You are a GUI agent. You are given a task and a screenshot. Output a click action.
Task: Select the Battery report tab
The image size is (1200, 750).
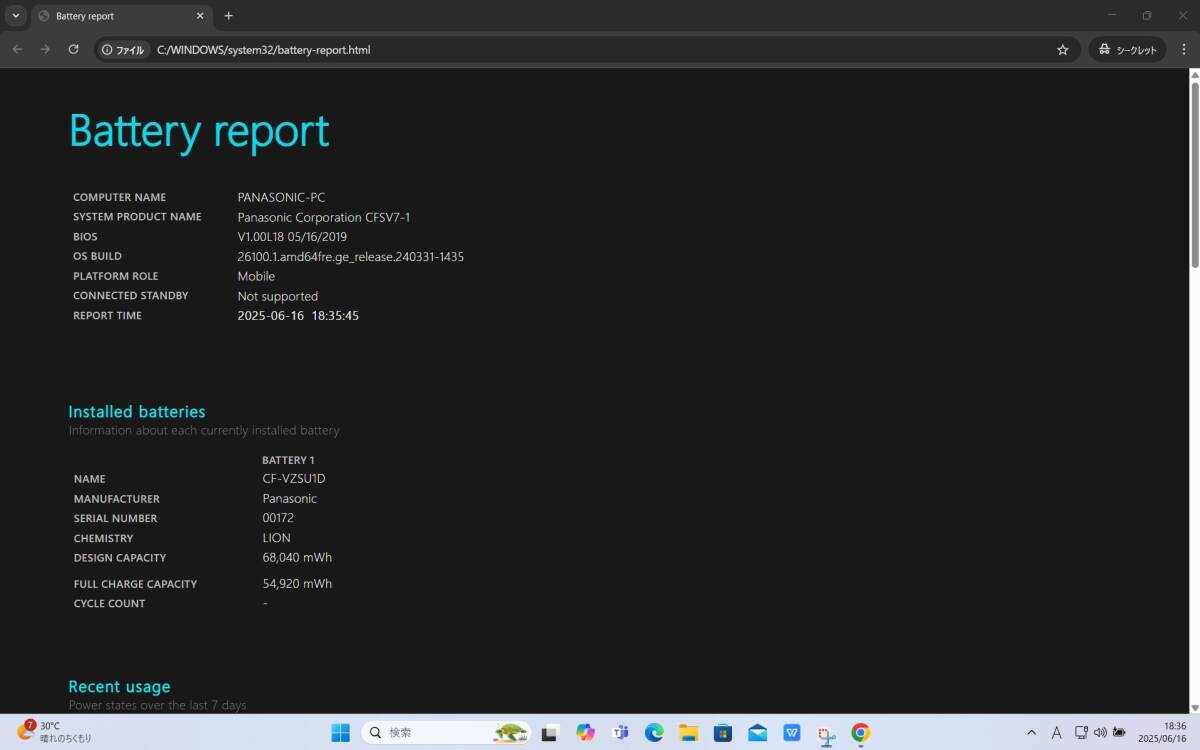click(x=120, y=16)
